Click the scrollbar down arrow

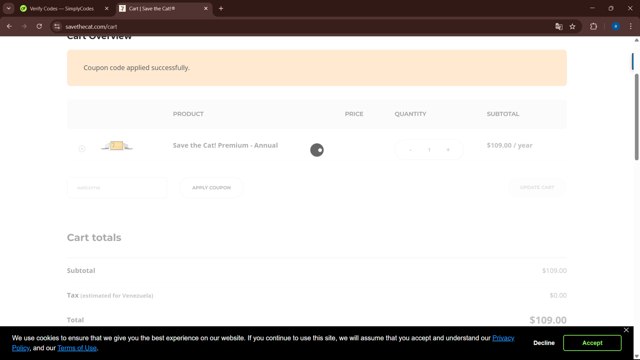(x=636, y=357)
